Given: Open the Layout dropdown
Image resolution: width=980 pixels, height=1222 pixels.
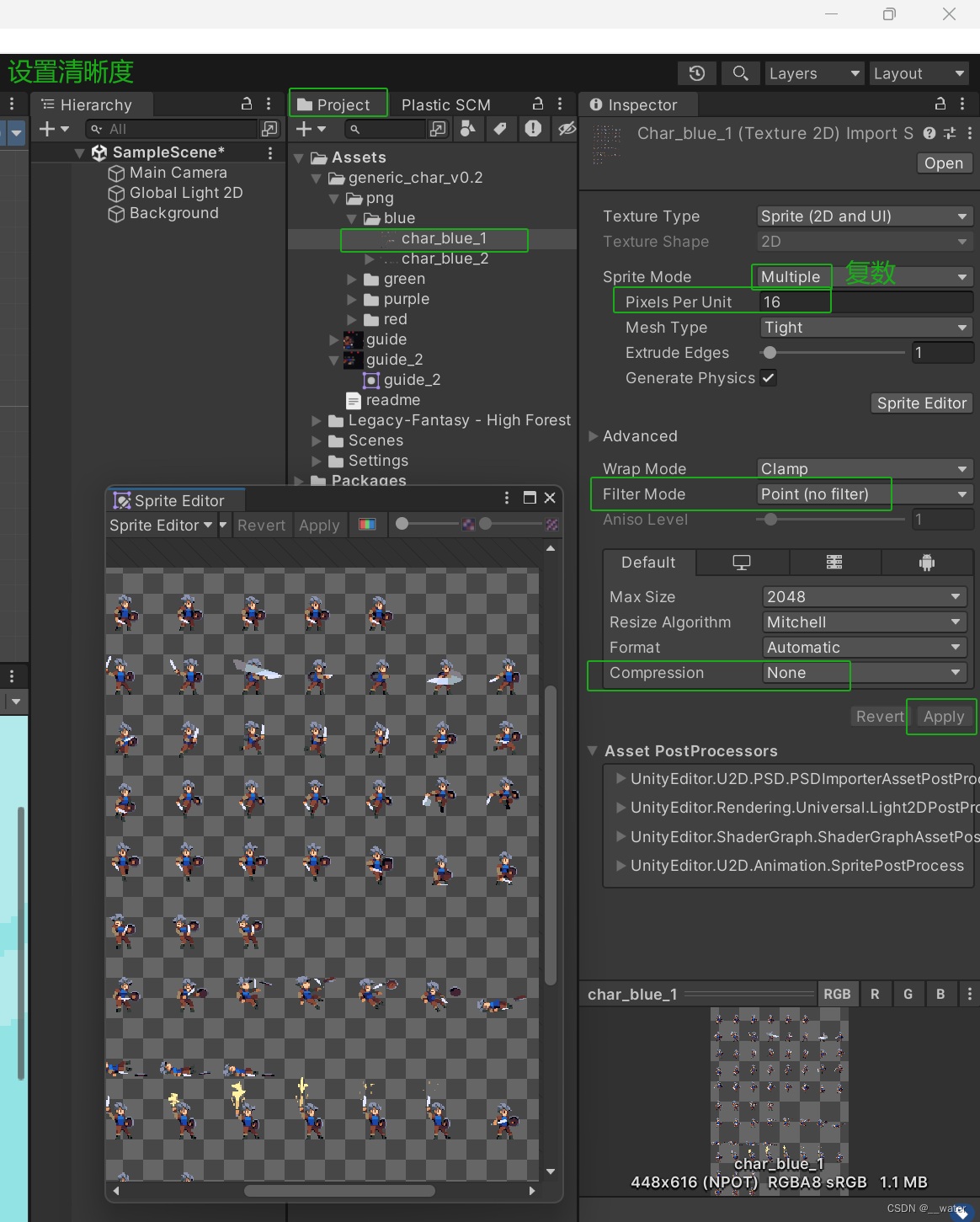Looking at the screenshot, I should pyautogui.click(x=919, y=73).
